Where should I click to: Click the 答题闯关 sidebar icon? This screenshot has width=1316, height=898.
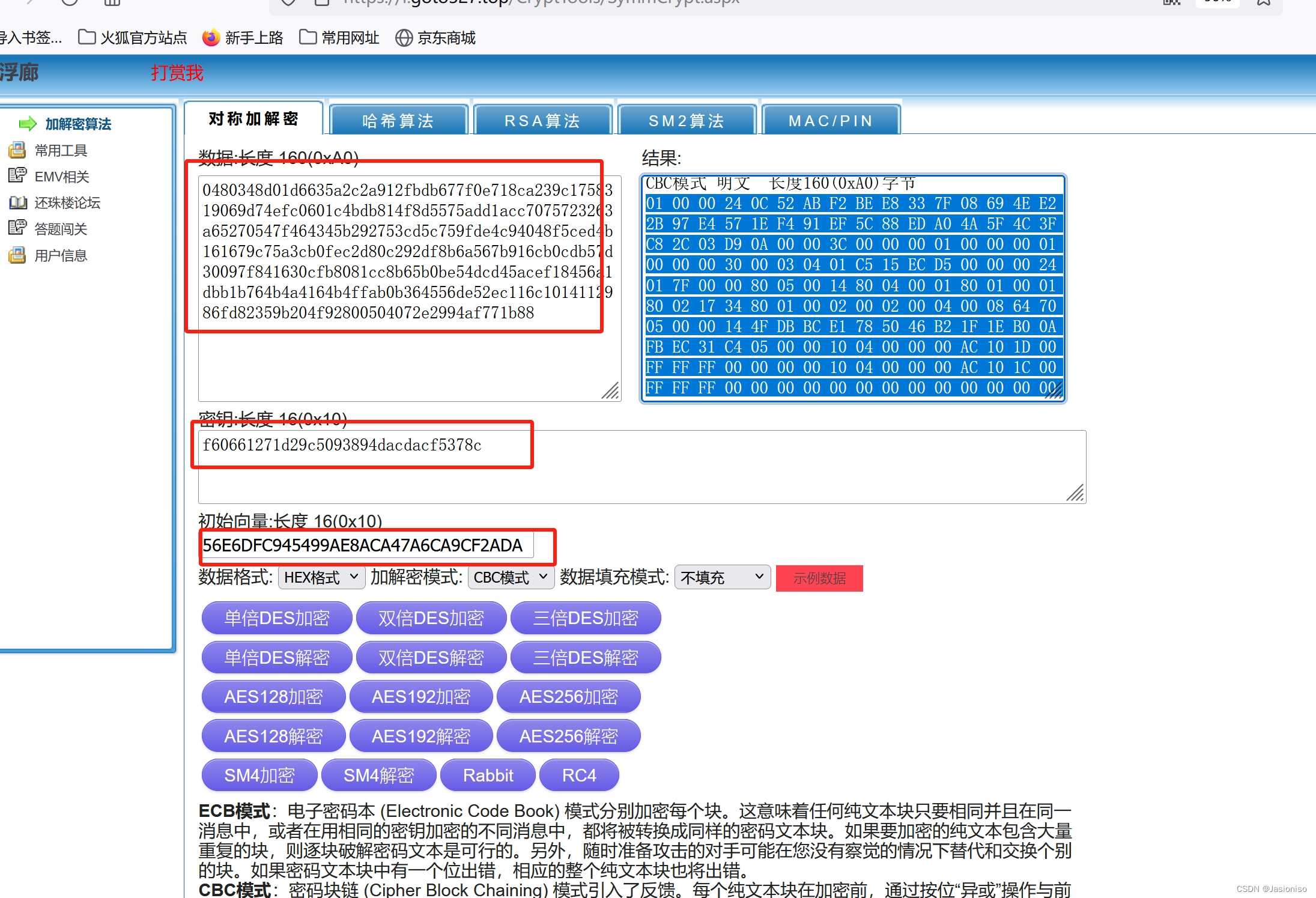tap(17, 228)
